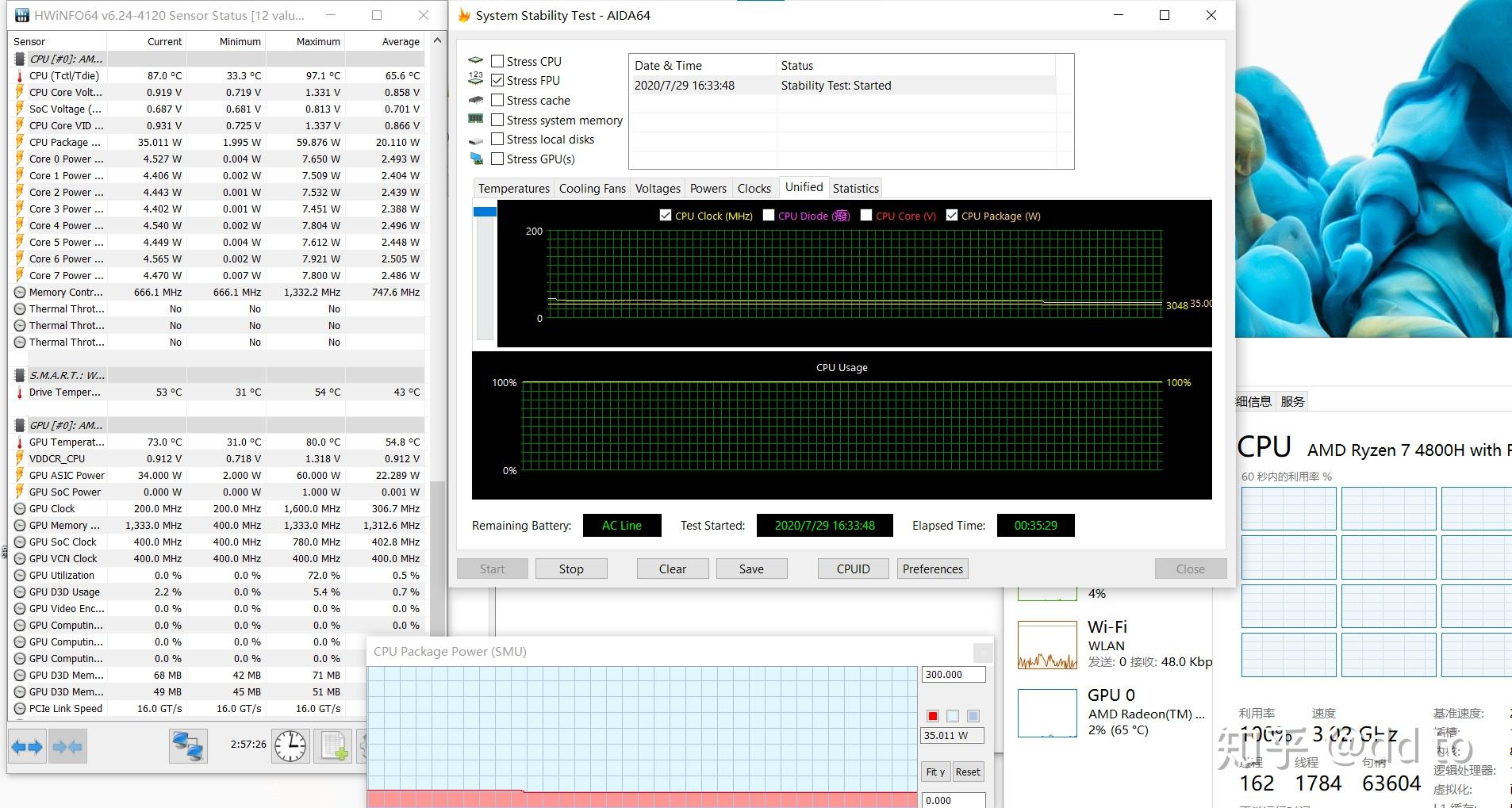Check CPU Diode graph checkbox
The width and height of the screenshot is (1512, 808).
(769, 215)
